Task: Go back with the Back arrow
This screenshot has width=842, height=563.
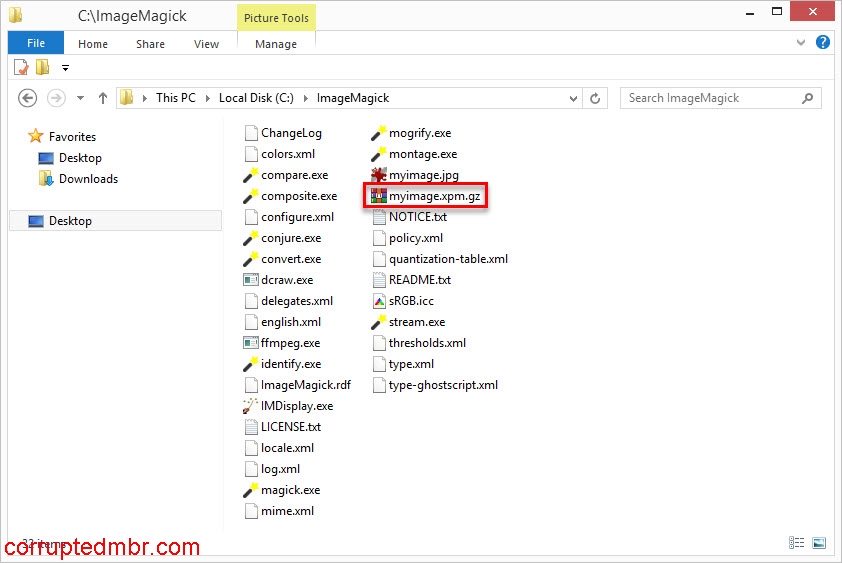Action: point(28,98)
